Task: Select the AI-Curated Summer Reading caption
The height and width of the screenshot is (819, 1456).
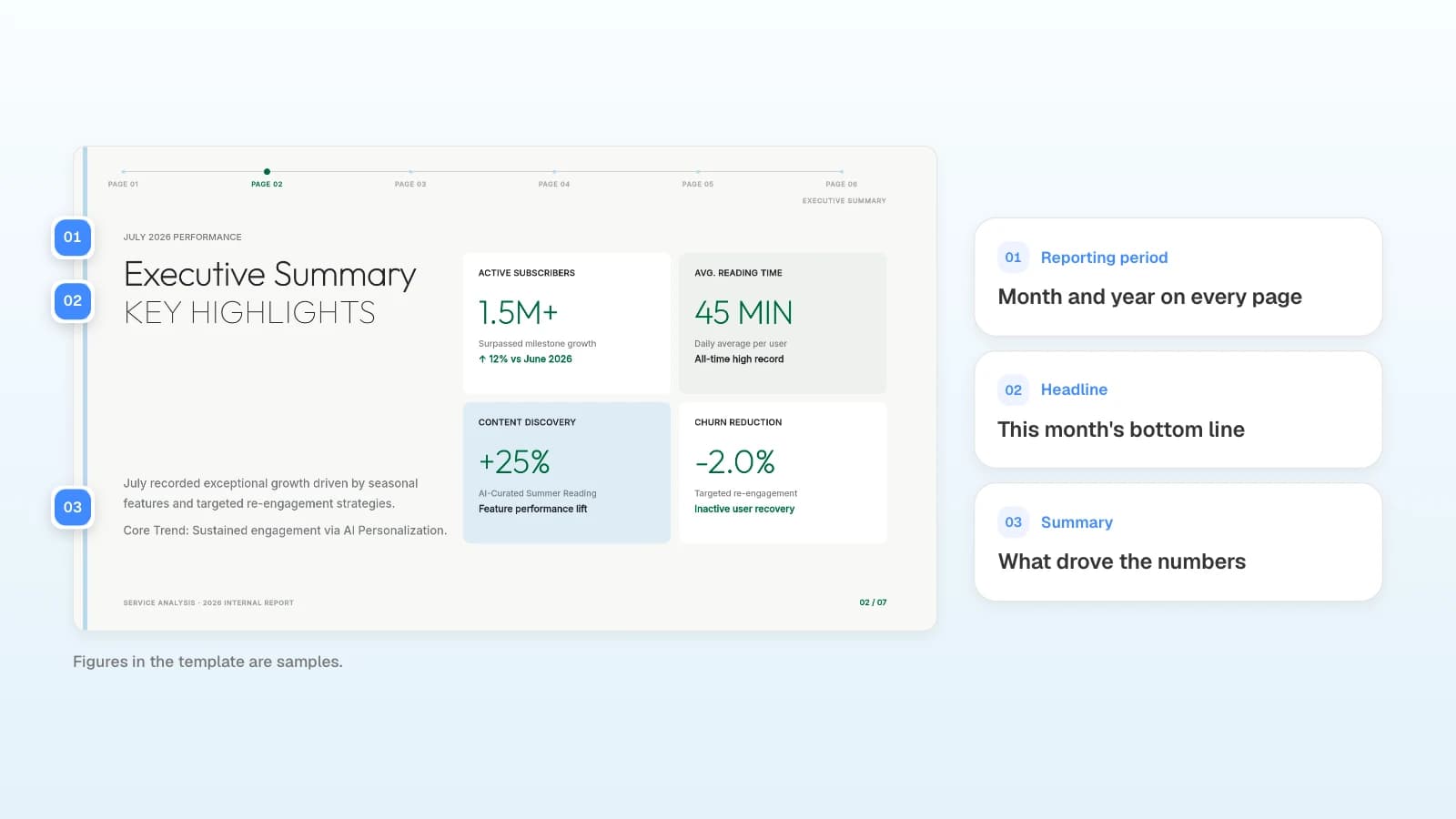Action: [x=538, y=493]
